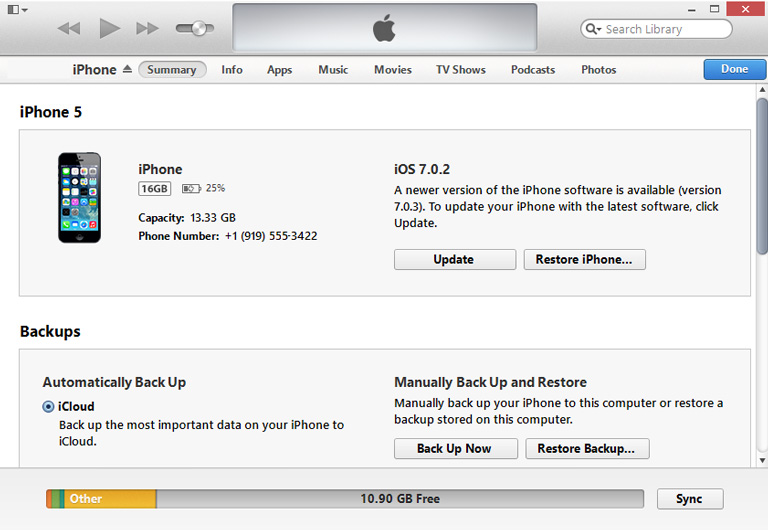
Task: Click the 10.90 GB Free storage area
Action: (400, 499)
